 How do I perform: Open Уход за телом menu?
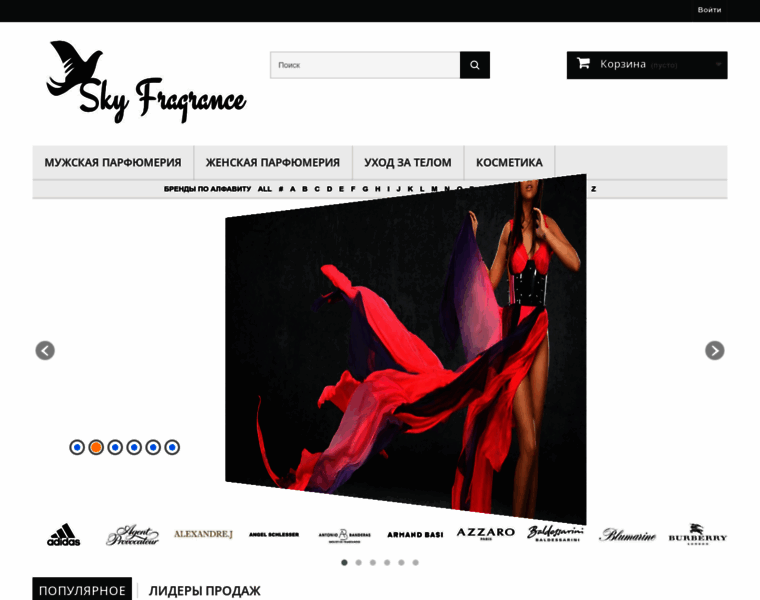(x=408, y=162)
